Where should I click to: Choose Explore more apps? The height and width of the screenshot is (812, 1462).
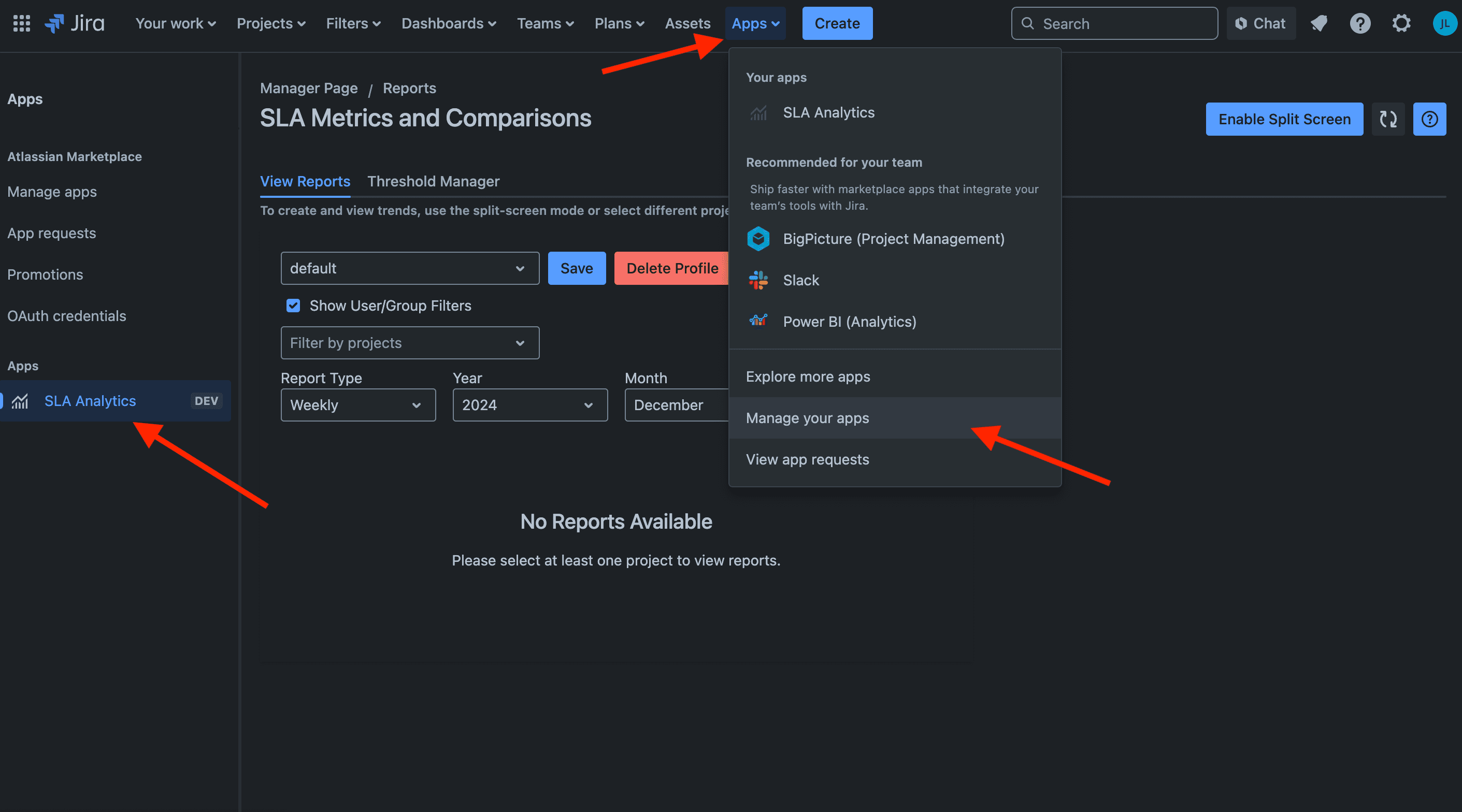point(895,377)
